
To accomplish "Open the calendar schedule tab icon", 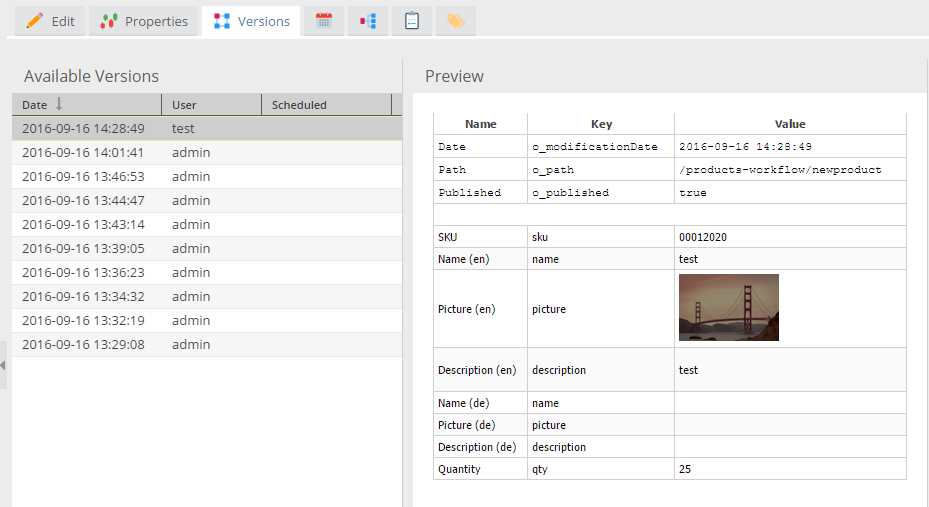I will pyautogui.click(x=324, y=21).
